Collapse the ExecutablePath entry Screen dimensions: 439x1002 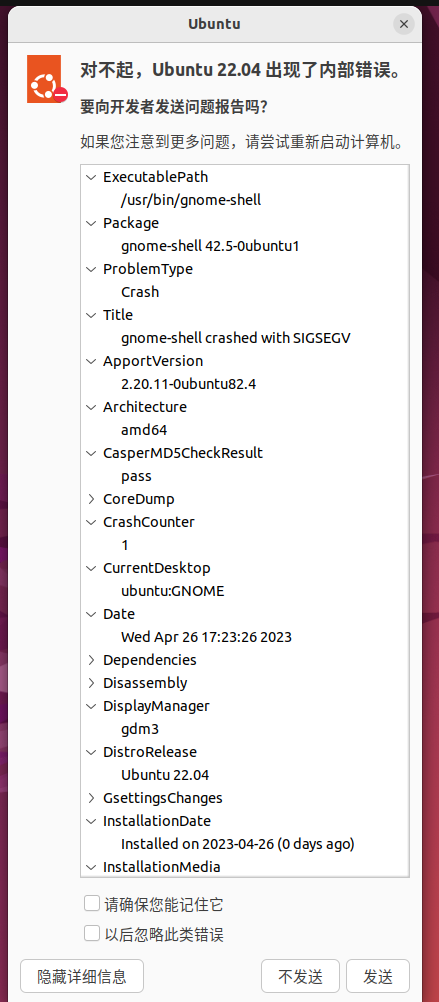(91, 177)
